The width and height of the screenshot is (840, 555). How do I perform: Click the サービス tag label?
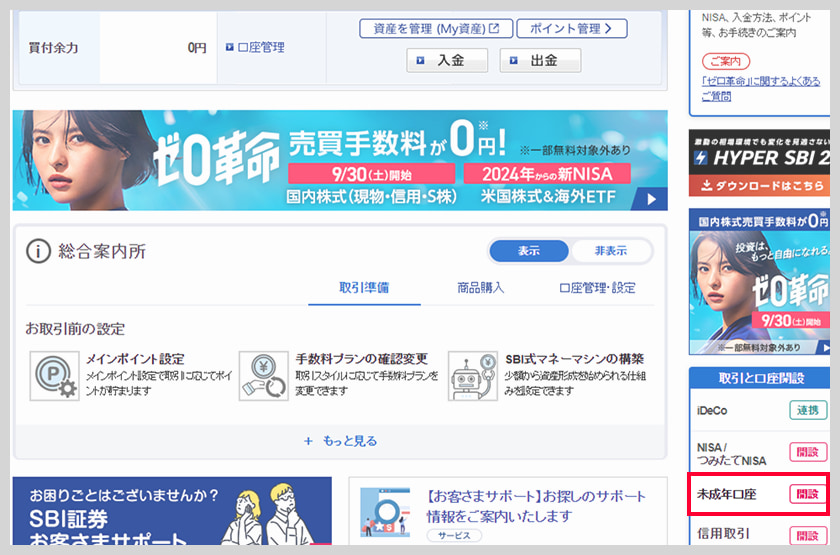tap(454, 536)
